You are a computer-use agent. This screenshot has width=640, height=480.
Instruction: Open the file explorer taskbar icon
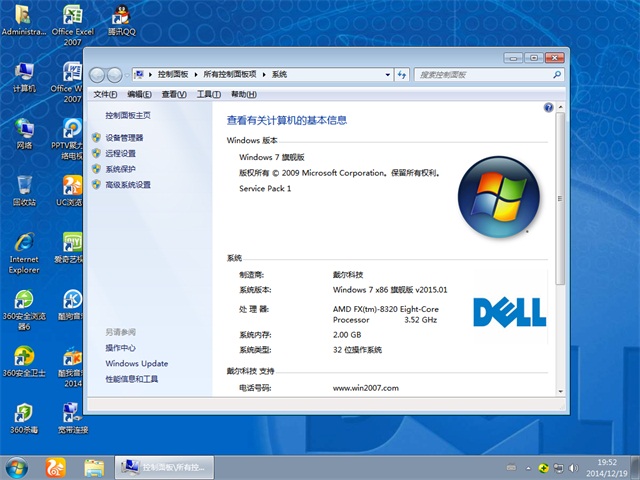(x=94, y=467)
